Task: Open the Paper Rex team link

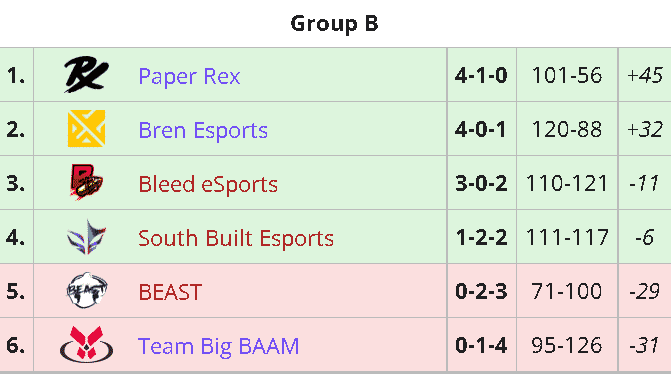Action: point(189,76)
